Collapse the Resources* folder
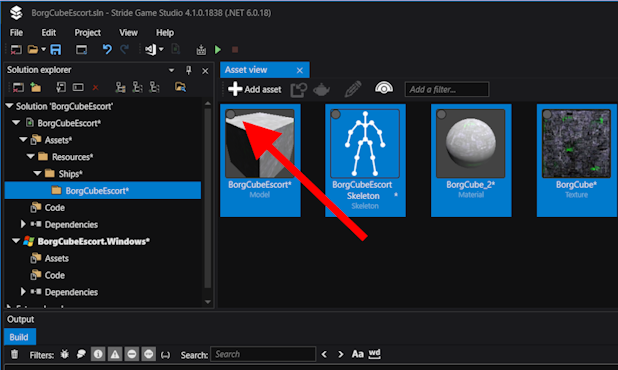 tap(31, 157)
